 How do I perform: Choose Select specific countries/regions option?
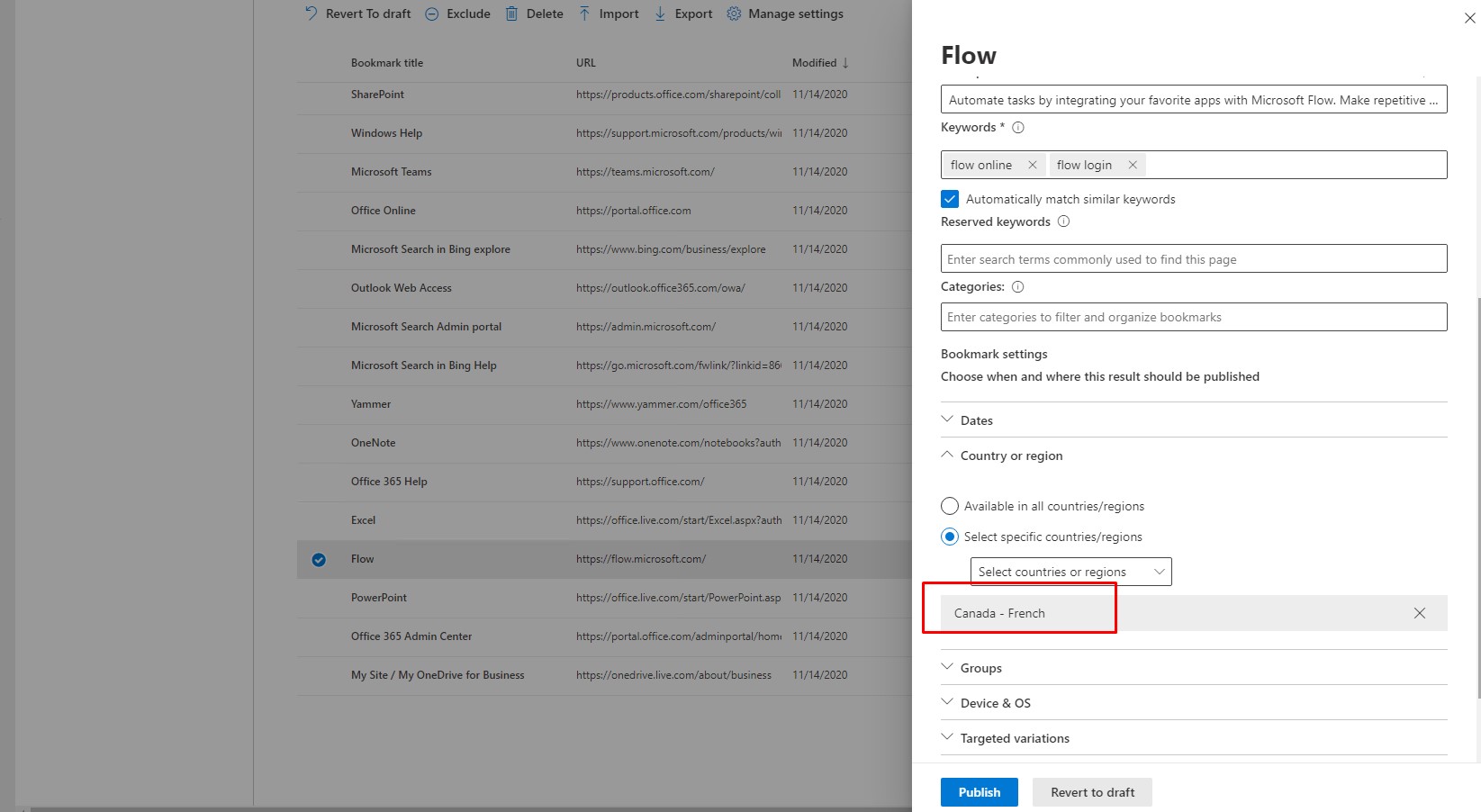click(x=950, y=537)
